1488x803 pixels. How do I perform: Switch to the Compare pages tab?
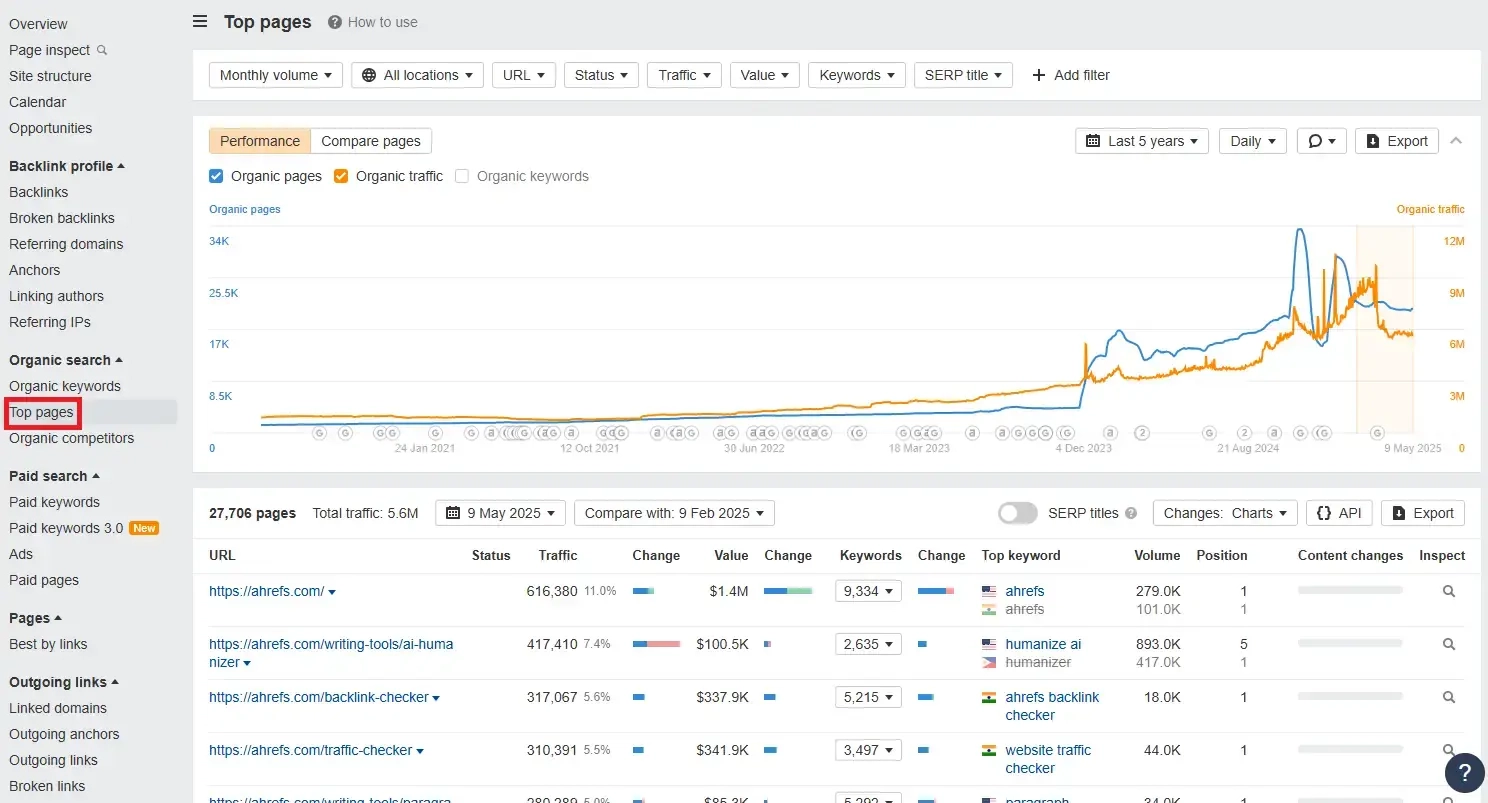coord(371,141)
